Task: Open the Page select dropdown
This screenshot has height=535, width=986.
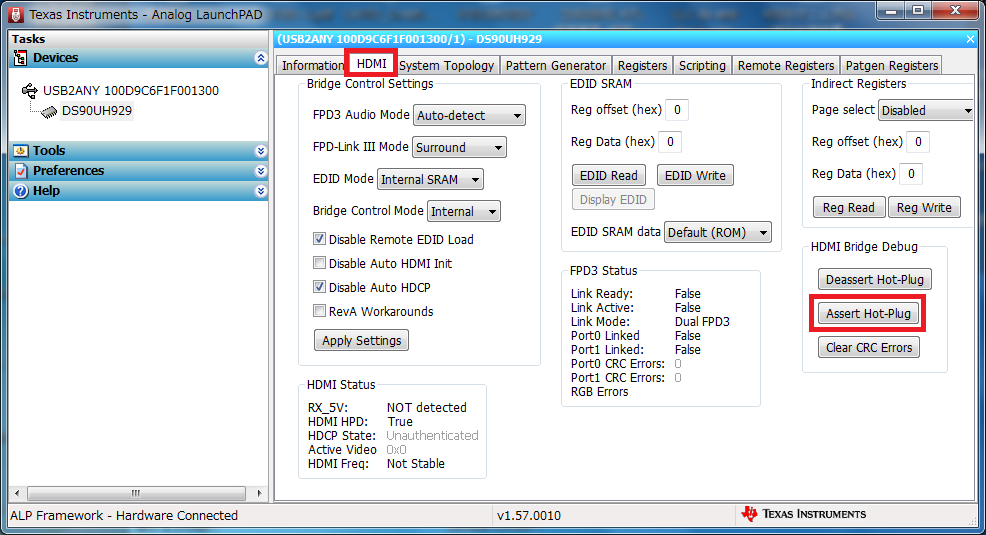Action: [926, 111]
